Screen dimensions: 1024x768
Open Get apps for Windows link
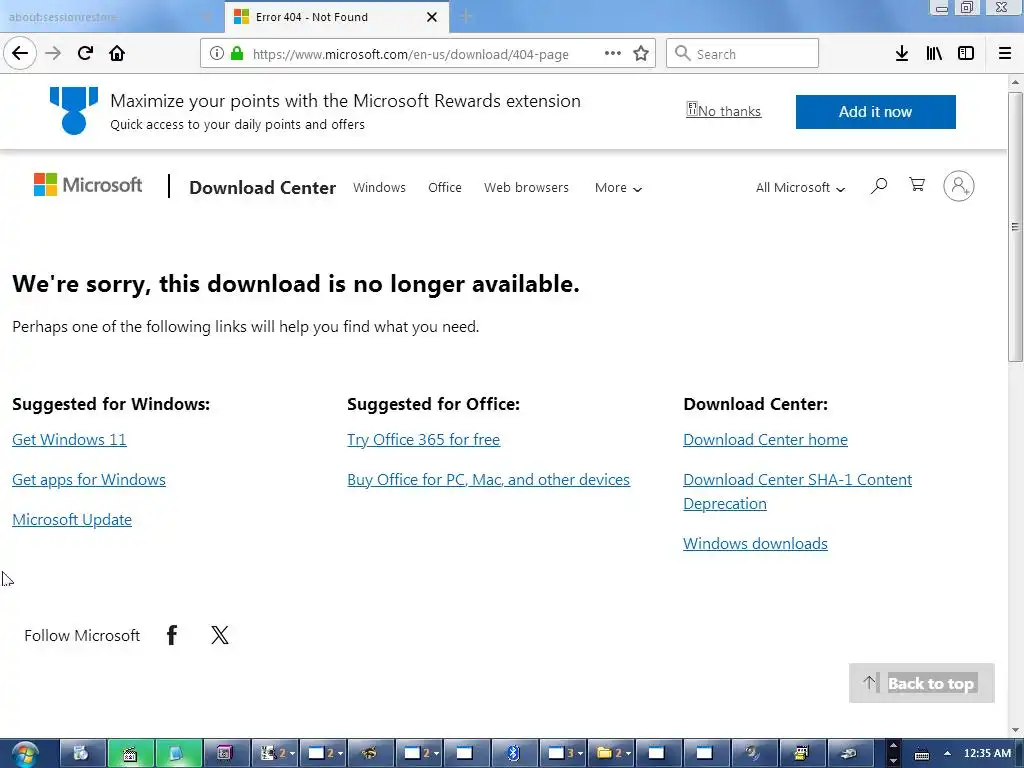(89, 479)
